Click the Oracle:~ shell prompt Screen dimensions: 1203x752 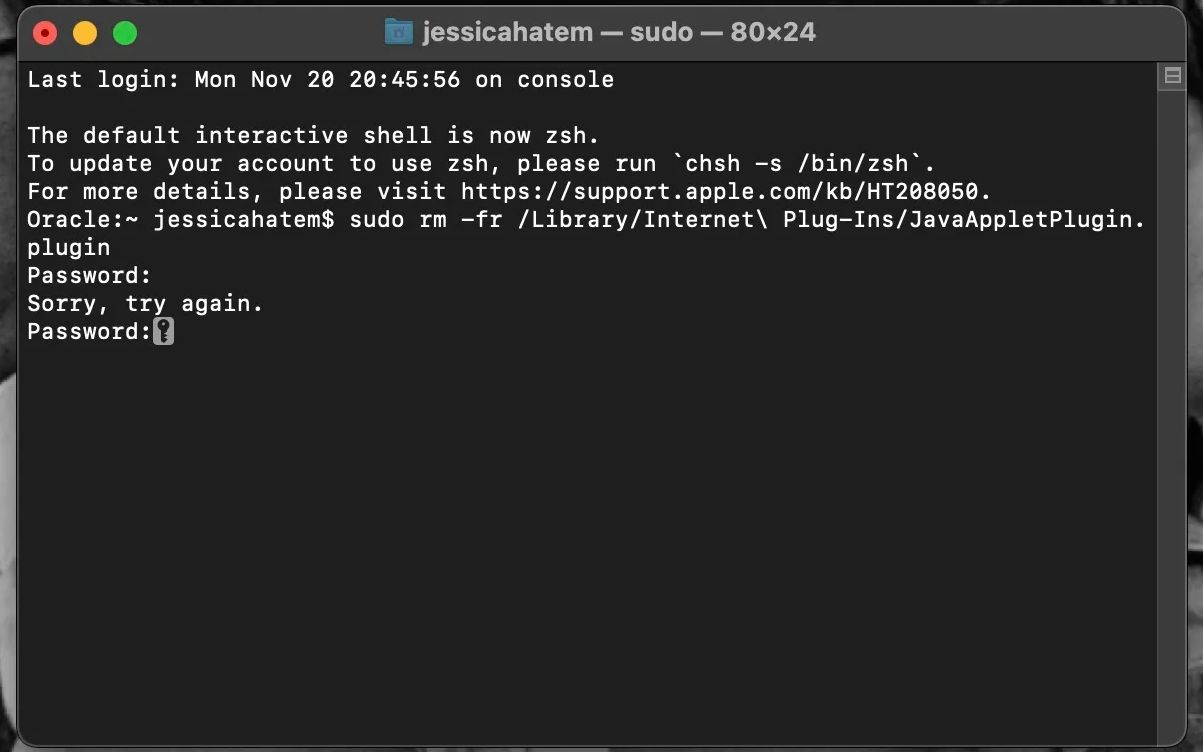(80, 219)
